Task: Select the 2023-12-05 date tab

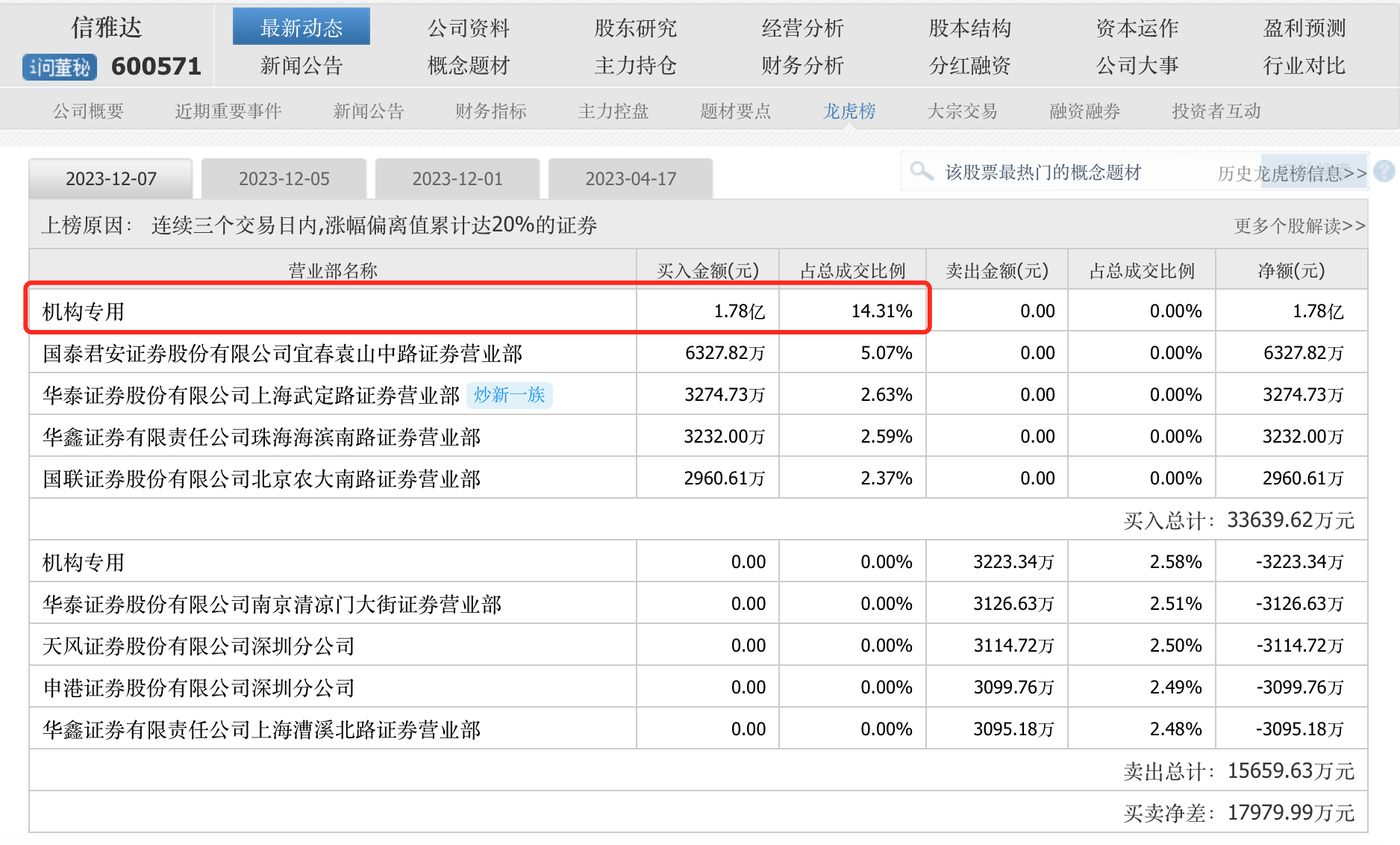Action: click(x=284, y=179)
